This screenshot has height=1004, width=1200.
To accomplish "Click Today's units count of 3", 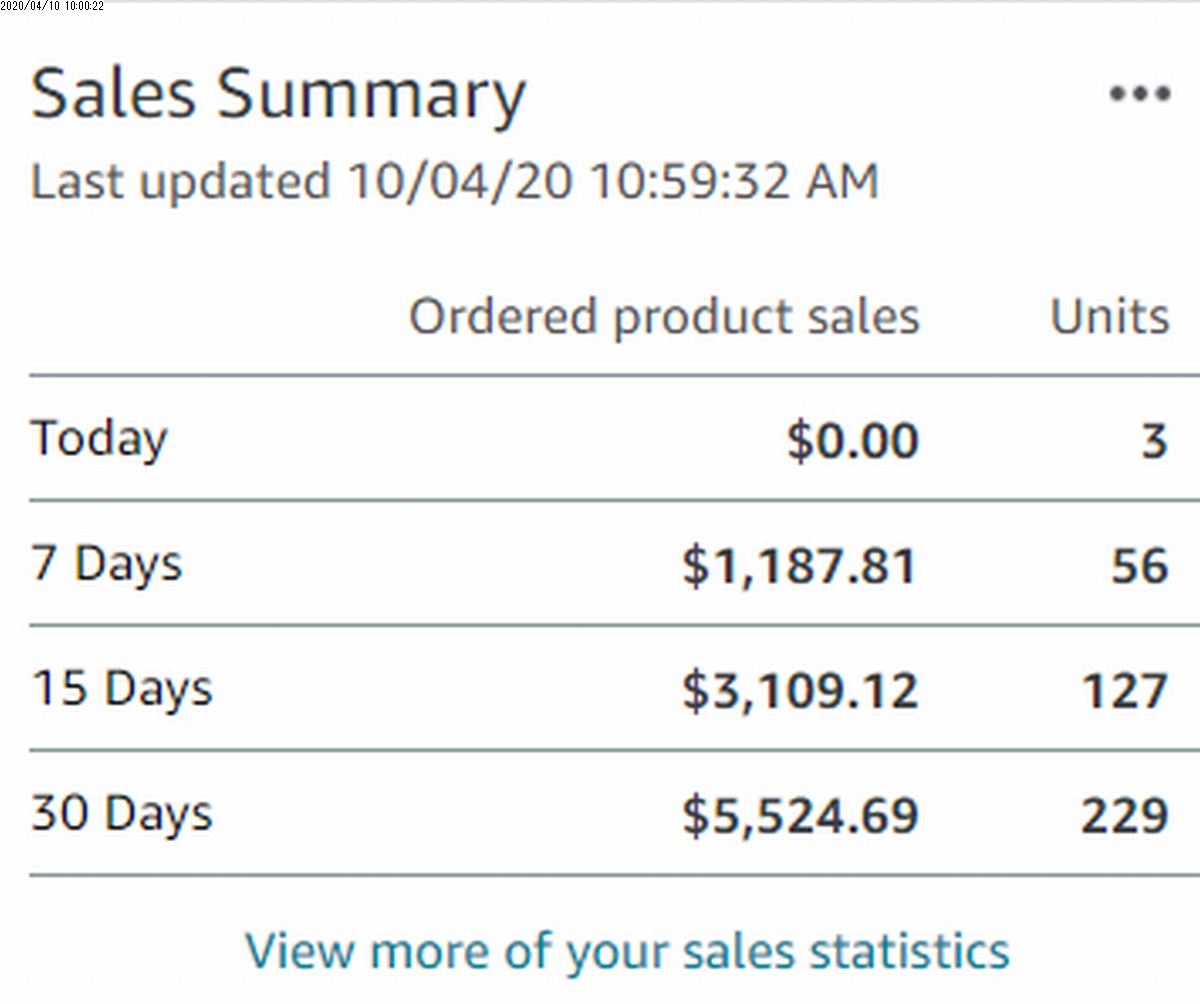I will click(1154, 441).
